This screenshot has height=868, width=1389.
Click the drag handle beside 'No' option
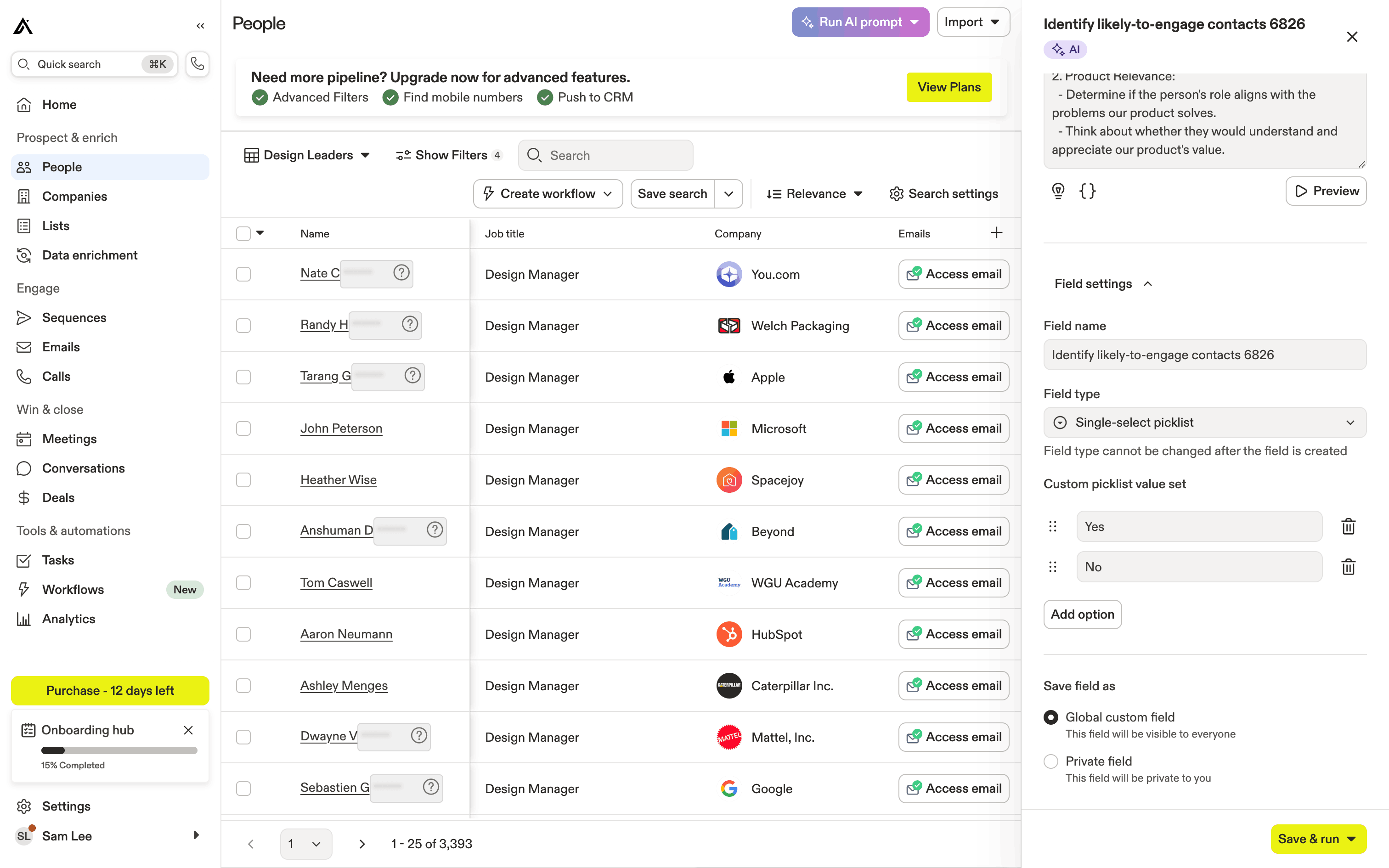coord(1053,567)
